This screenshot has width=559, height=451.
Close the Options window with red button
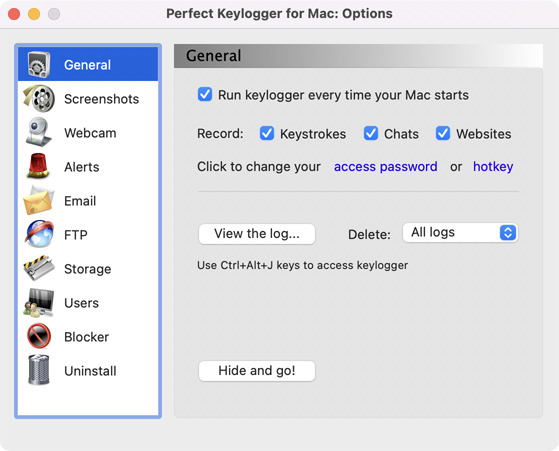[14, 14]
